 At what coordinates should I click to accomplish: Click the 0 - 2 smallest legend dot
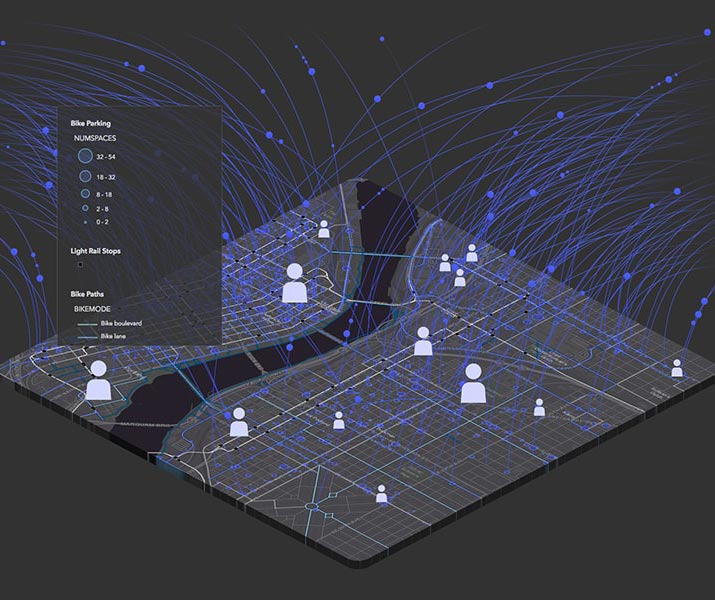(x=85, y=221)
